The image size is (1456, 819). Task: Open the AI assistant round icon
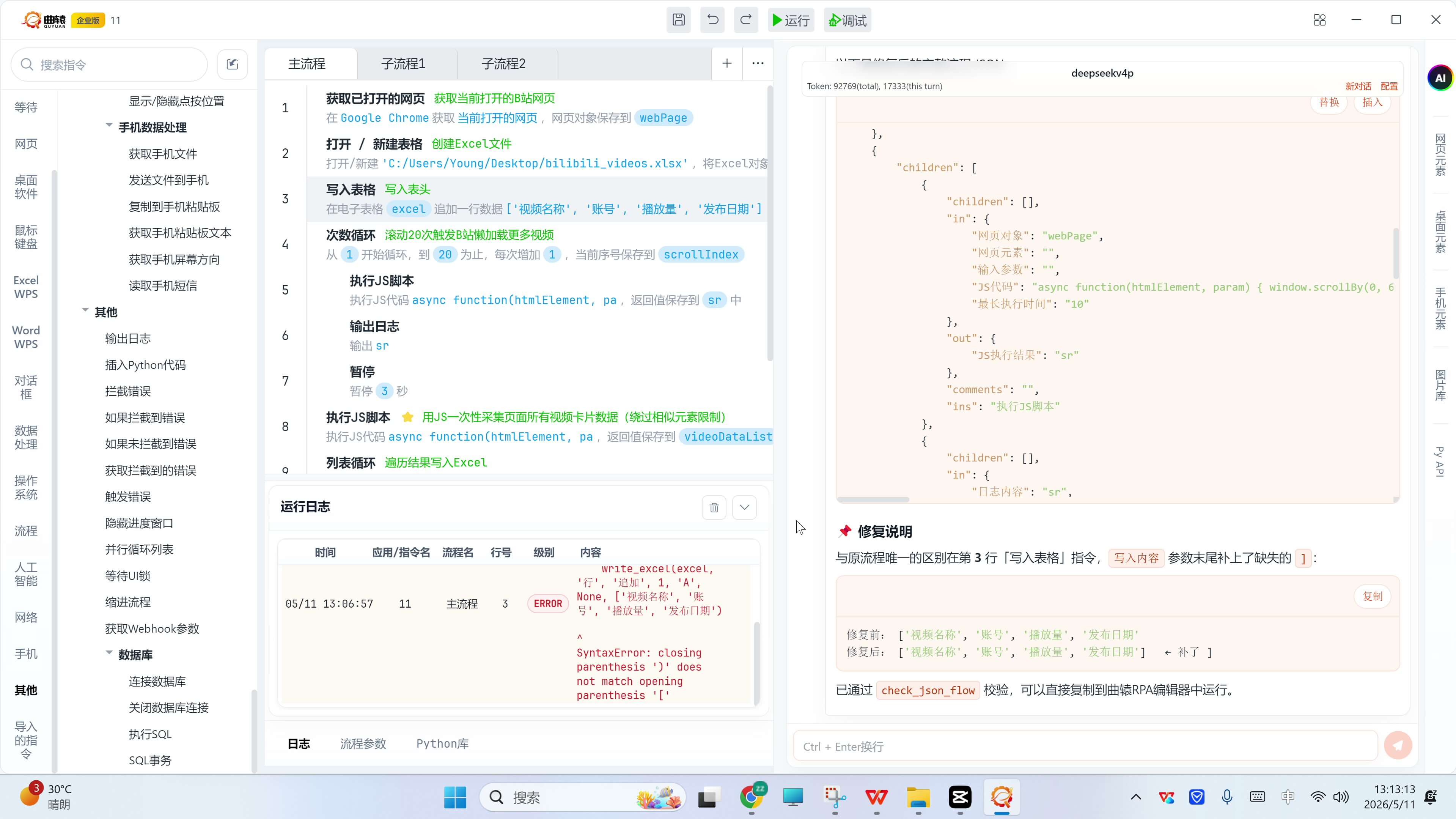coord(1440,78)
